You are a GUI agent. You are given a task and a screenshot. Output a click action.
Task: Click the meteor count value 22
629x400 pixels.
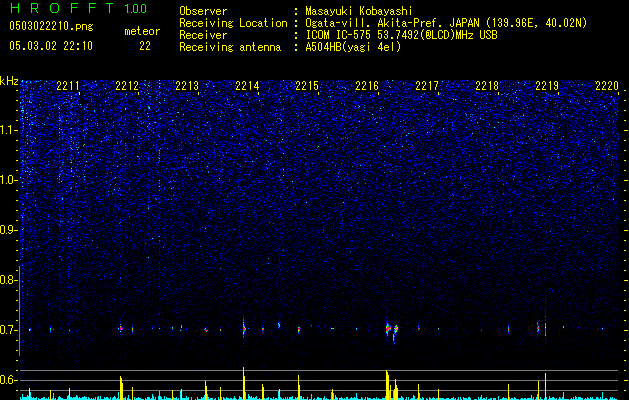(145, 46)
